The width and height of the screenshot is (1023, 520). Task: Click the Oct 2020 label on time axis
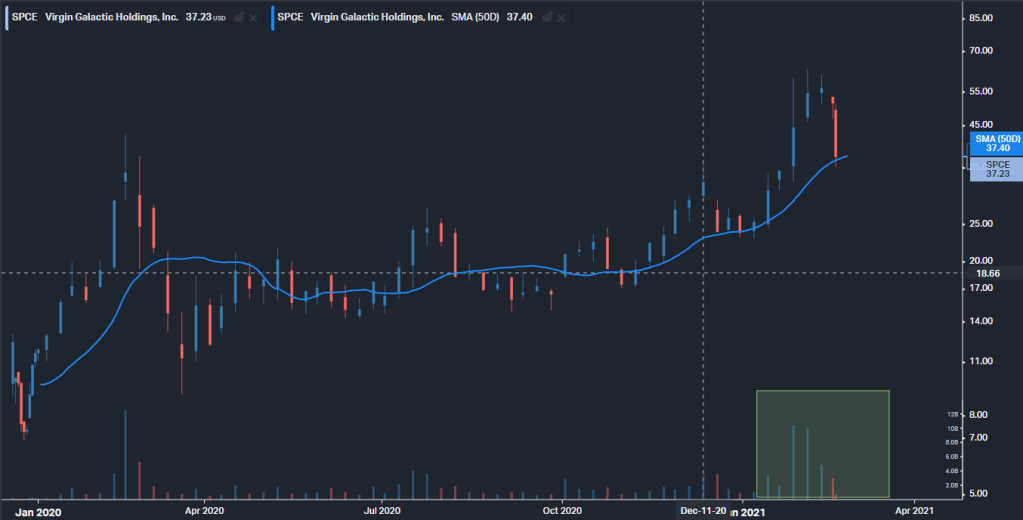561,510
